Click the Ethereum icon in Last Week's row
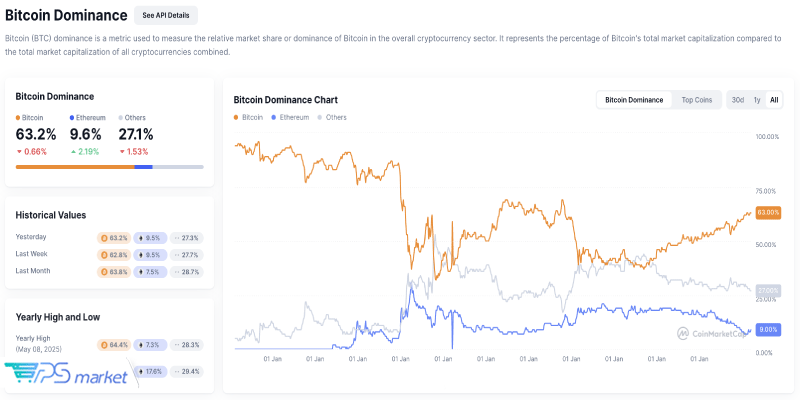The width and height of the screenshot is (800, 400). (x=141, y=255)
